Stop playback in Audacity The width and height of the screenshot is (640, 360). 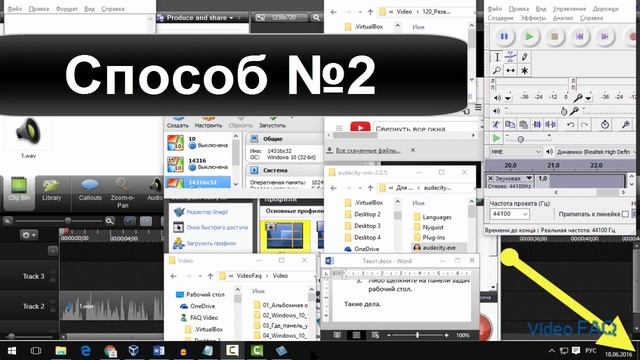(554, 37)
